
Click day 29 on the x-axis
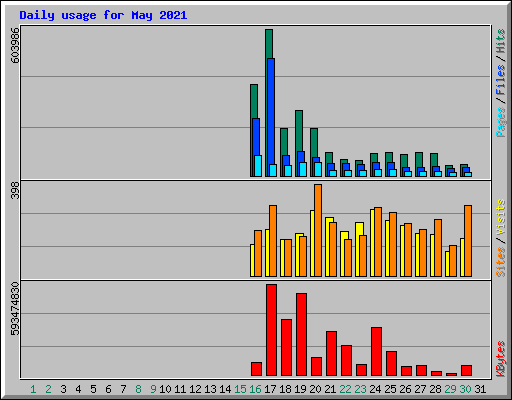pos(450,389)
